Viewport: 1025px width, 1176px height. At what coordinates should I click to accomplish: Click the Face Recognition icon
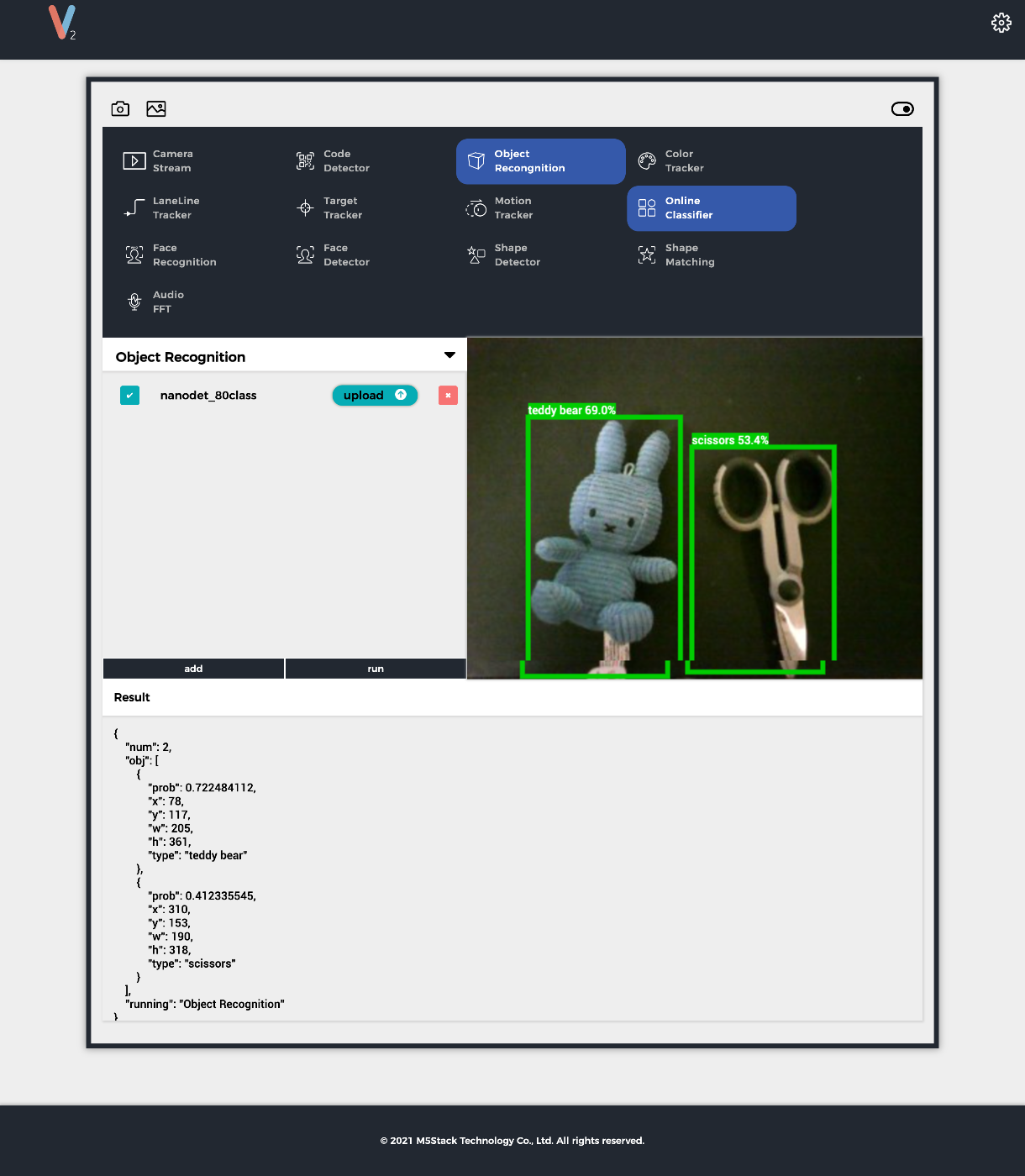[134, 255]
